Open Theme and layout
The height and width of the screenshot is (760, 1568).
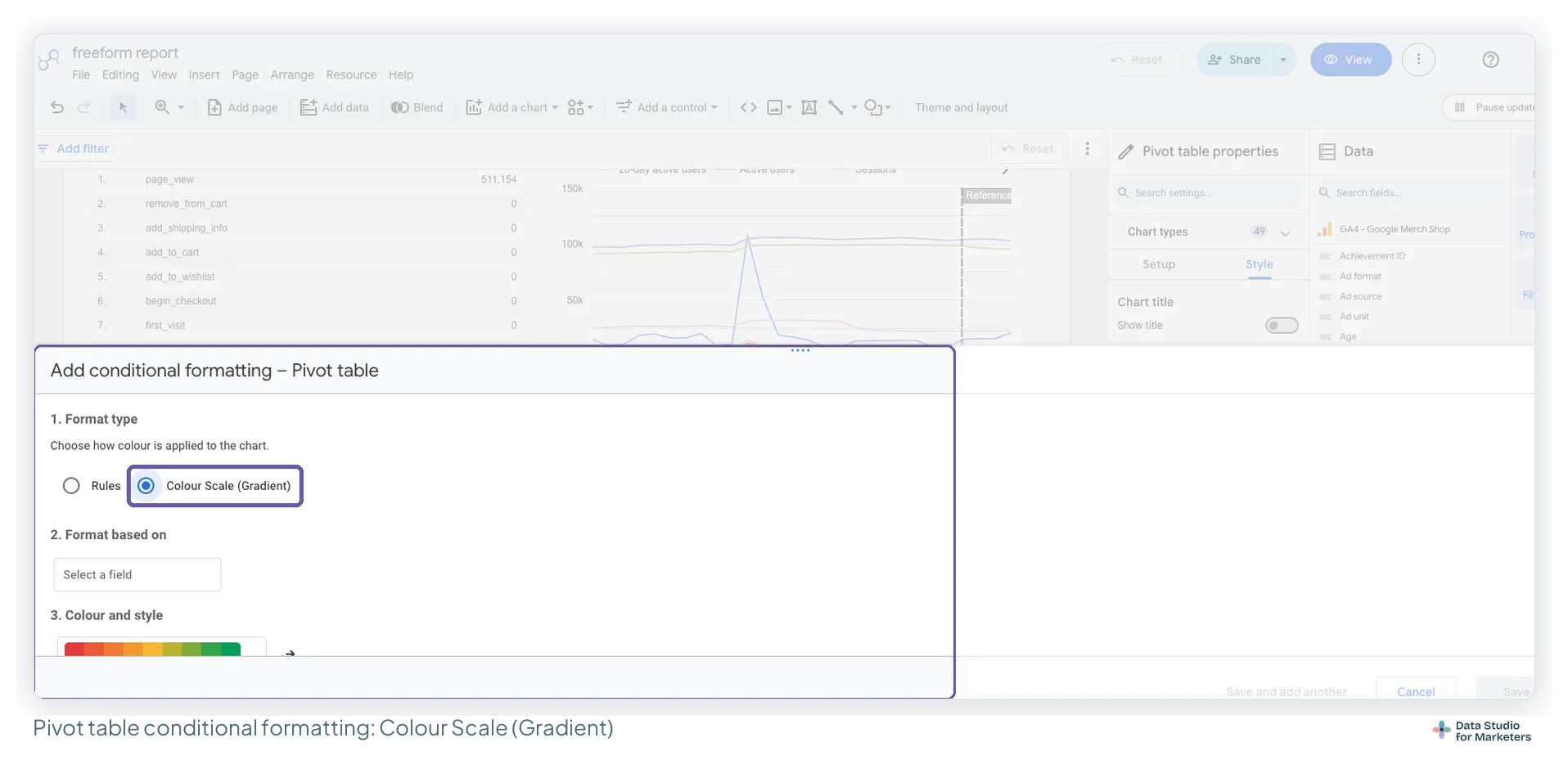click(x=961, y=107)
